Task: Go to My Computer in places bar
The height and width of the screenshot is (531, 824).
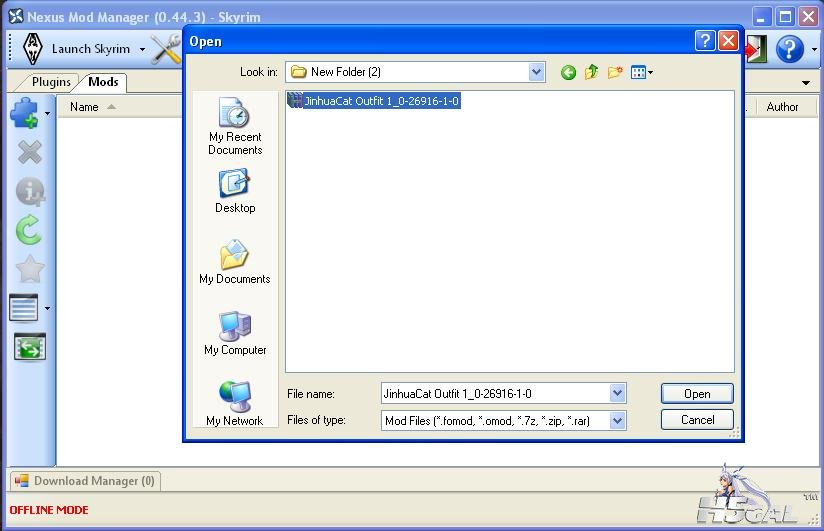Action: [235, 333]
